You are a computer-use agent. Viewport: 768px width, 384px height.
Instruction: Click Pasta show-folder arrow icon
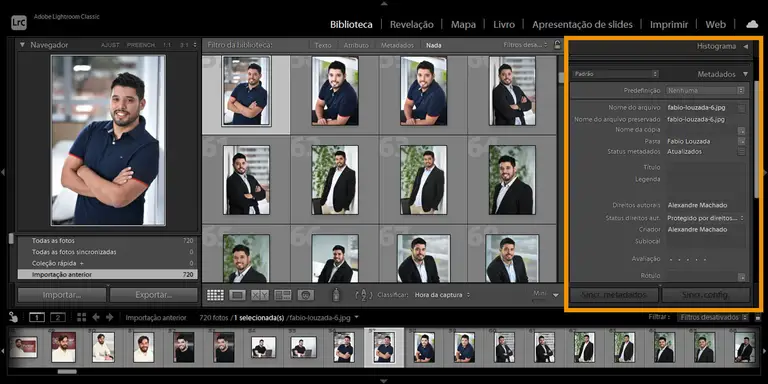pyautogui.click(x=742, y=141)
